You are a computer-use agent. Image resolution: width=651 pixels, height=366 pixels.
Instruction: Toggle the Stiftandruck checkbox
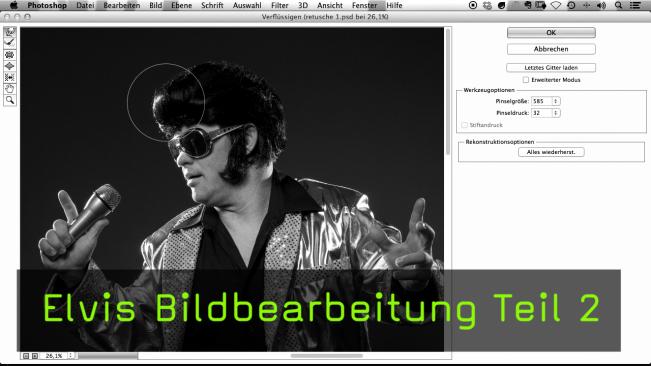click(465, 125)
